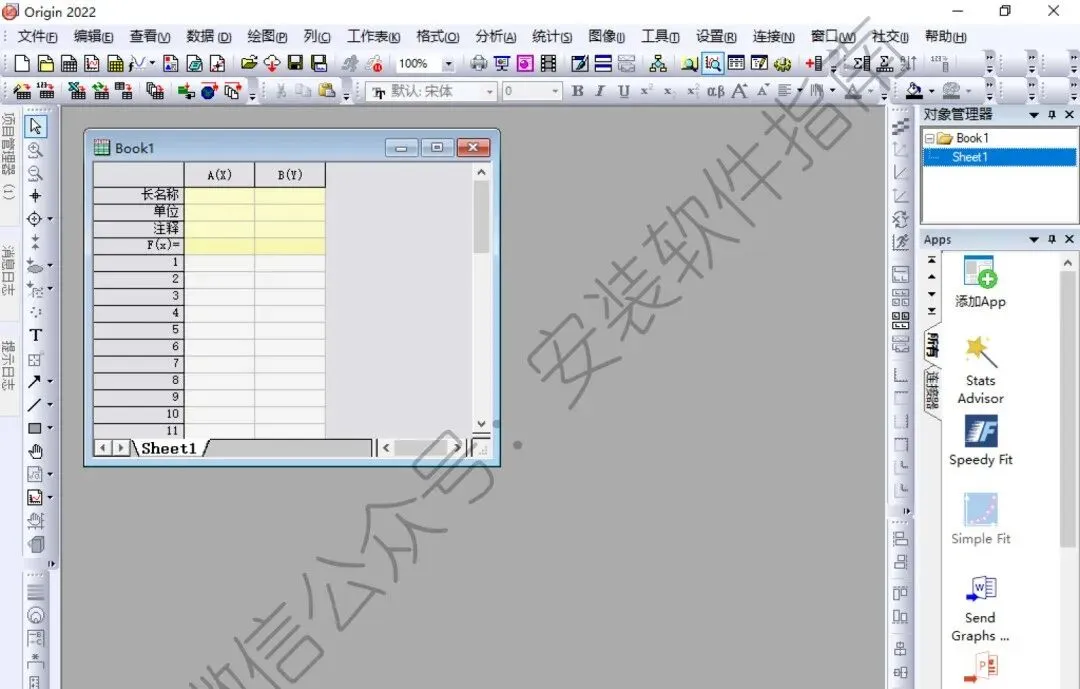
Task: Click Book1 scroll down arrow
Action: pyautogui.click(x=481, y=424)
